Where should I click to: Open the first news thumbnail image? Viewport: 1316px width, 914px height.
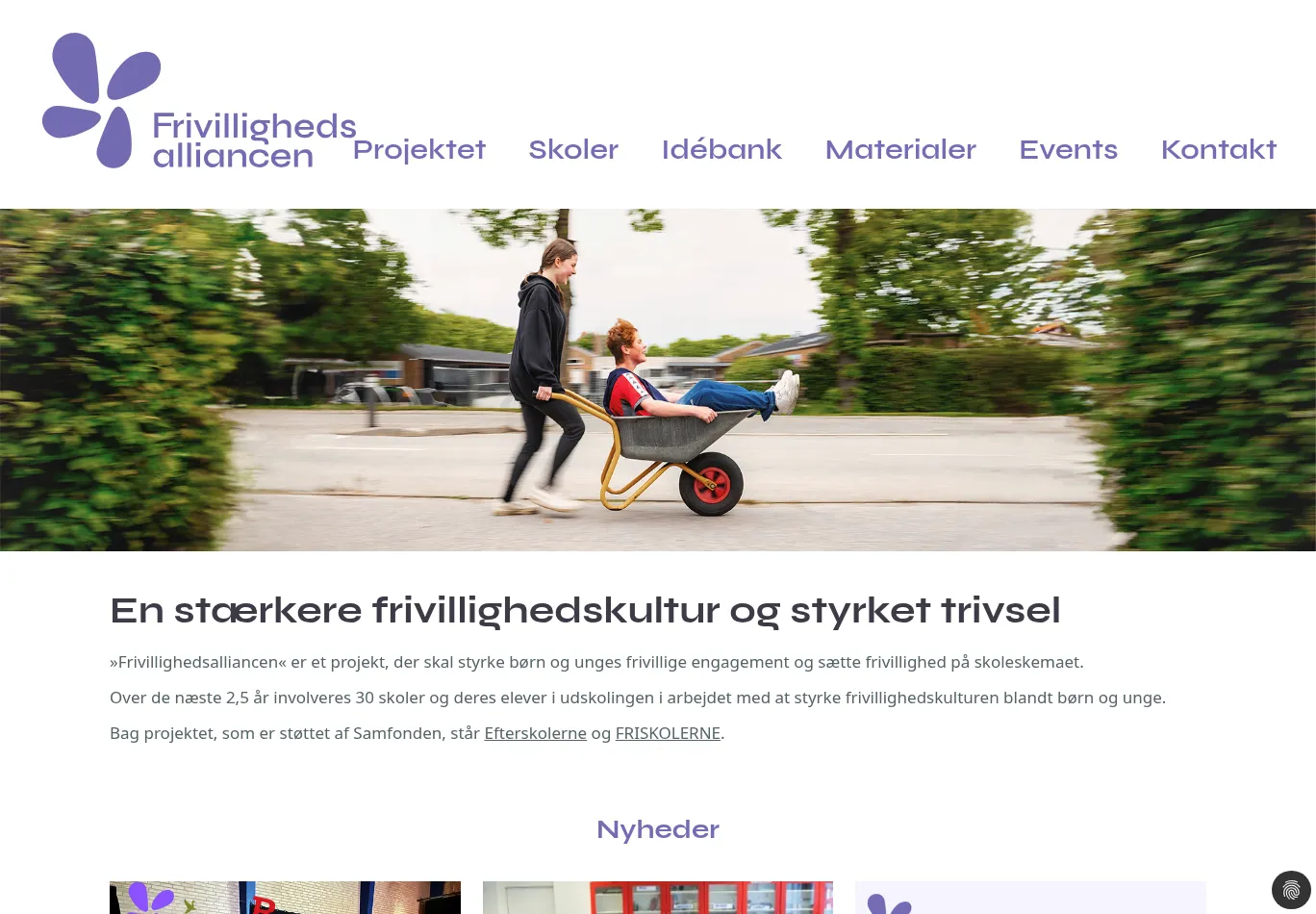(x=285, y=898)
